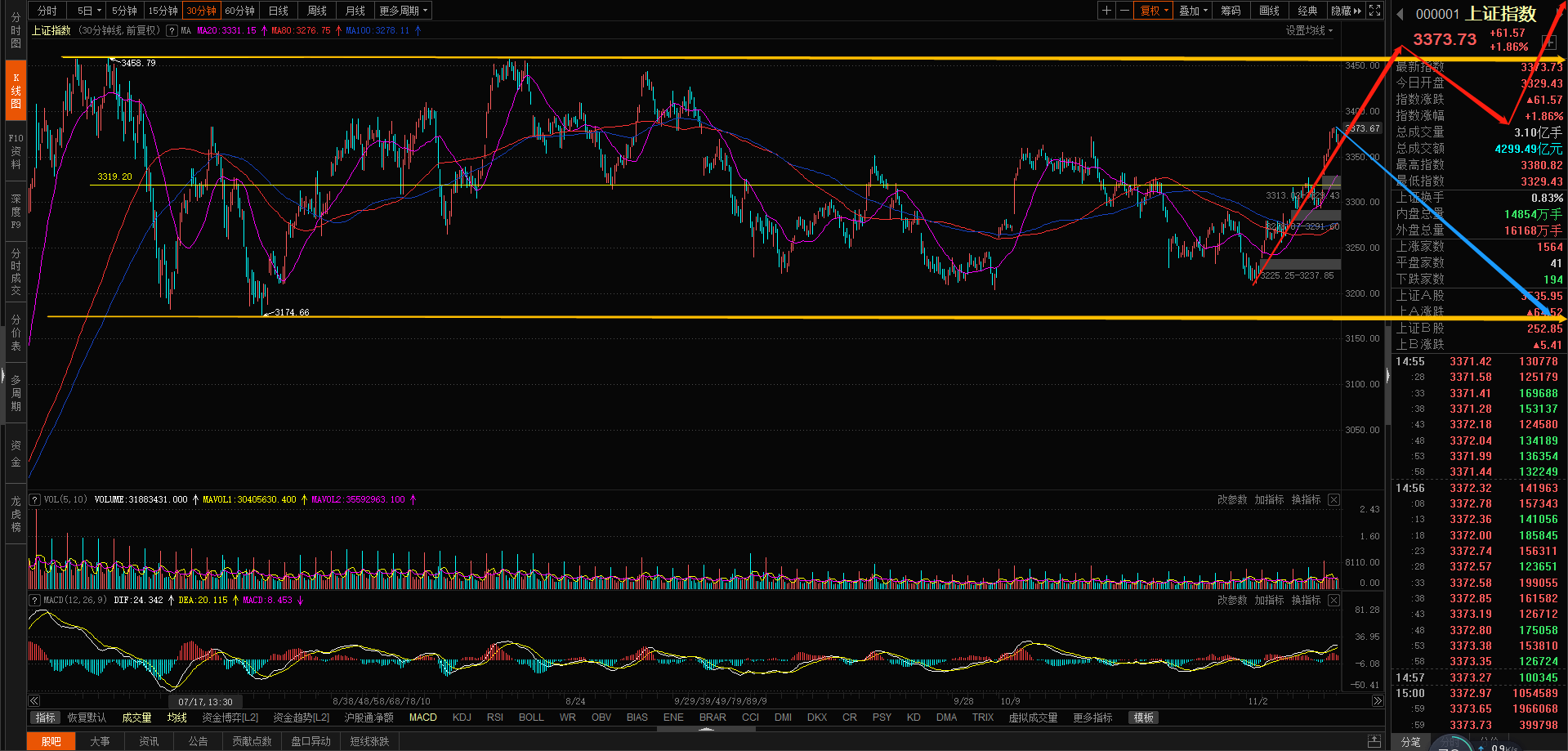The height and width of the screenshot is (751, 1568).
Task: Jump chart to latest data with double-right arrow
Action: click(1377, 701)
